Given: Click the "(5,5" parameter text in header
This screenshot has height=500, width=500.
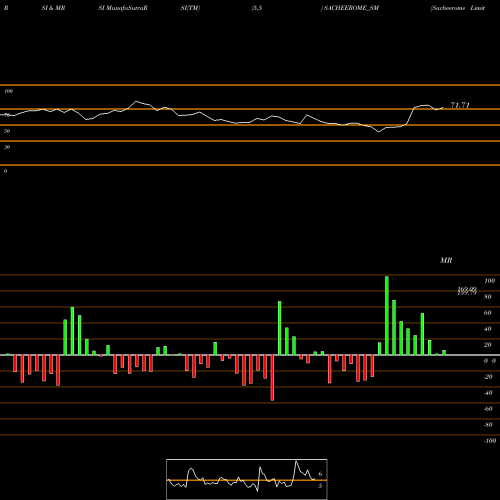Looking at the screenshot, I should (x=257, y=8).
